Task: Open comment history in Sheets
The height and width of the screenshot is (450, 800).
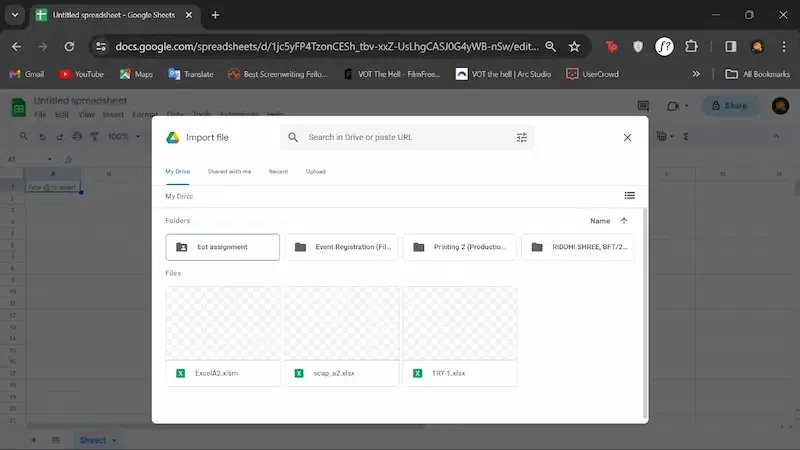Action: point(643,106)
